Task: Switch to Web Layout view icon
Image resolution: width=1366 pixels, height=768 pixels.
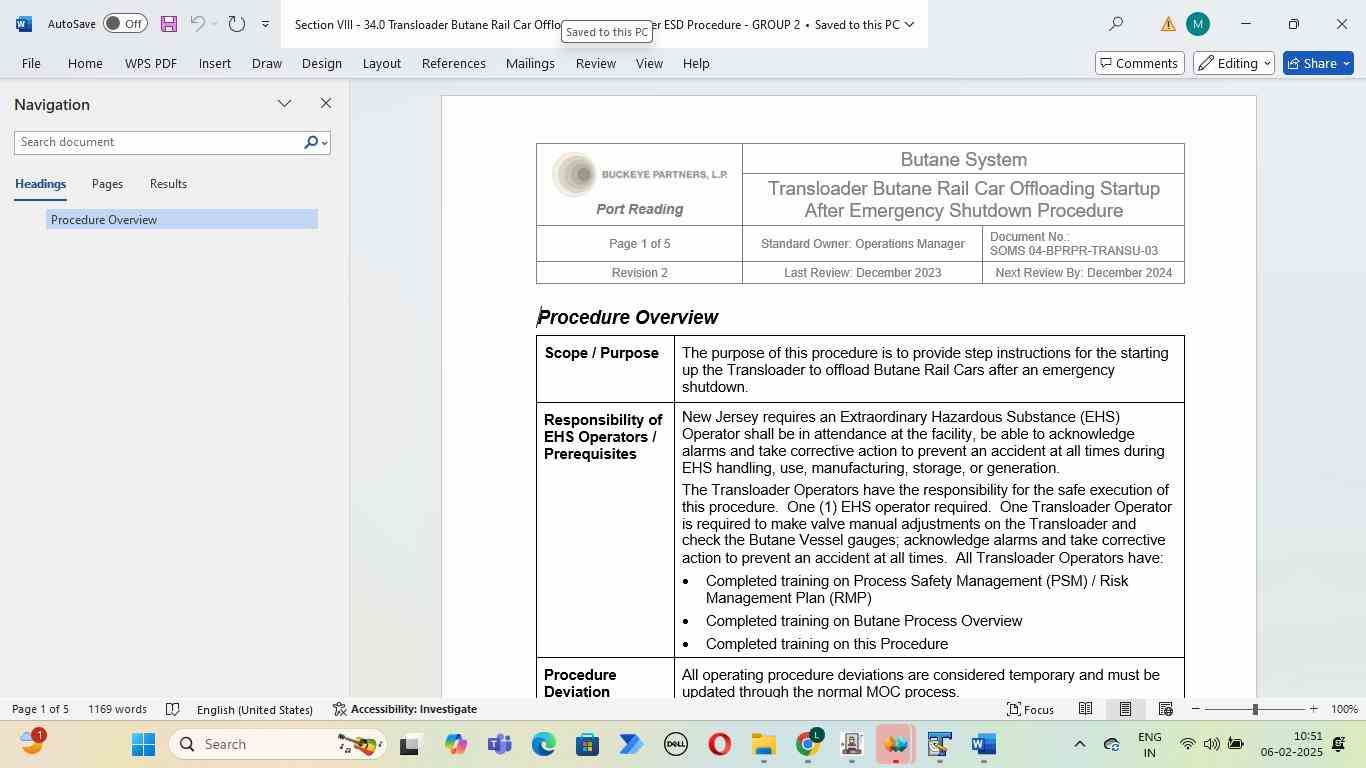Action: tap(1165, 709)
